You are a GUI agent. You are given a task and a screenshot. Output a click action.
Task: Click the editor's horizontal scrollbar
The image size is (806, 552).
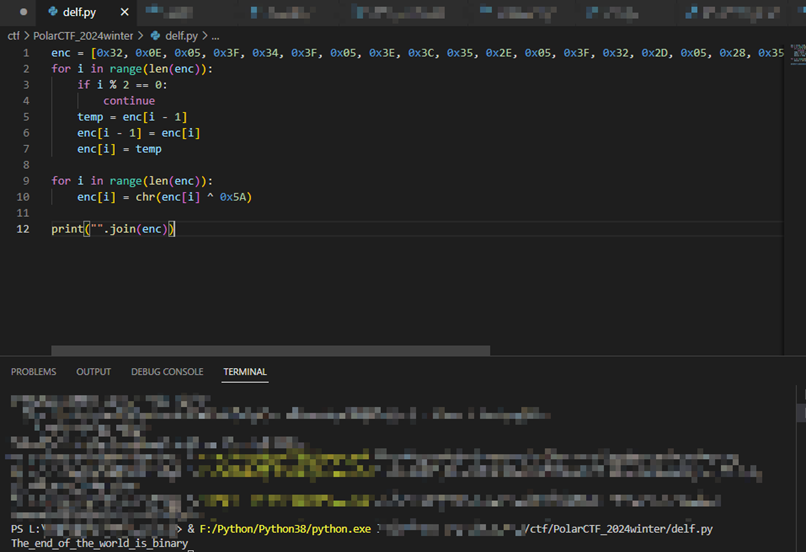[x=270, y=351]
